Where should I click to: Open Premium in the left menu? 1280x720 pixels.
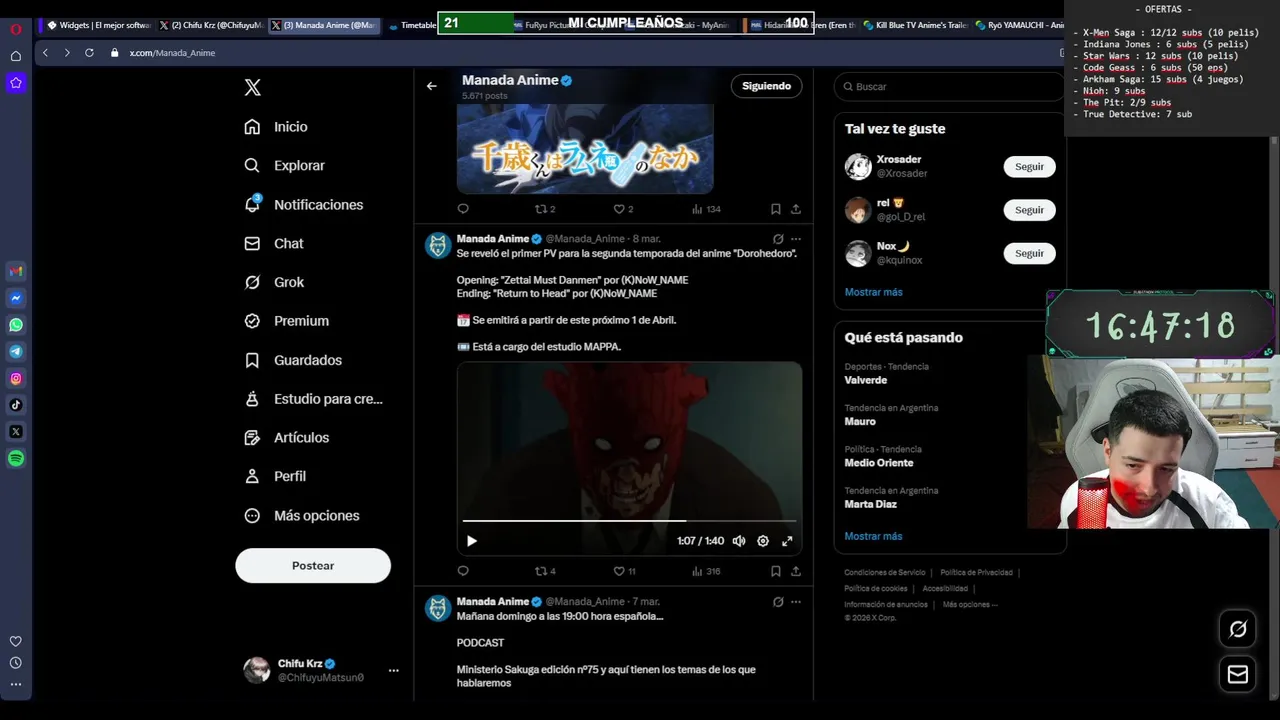pyautogui.click(x=287, y=321)
